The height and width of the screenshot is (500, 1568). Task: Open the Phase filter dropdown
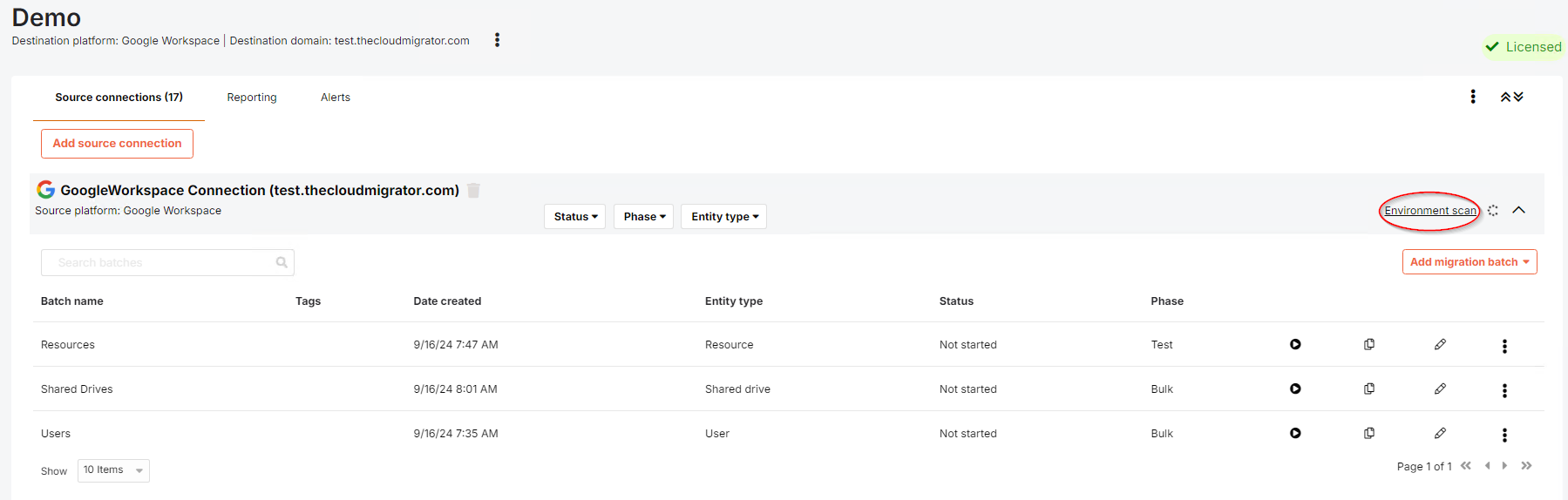[643, 217]
